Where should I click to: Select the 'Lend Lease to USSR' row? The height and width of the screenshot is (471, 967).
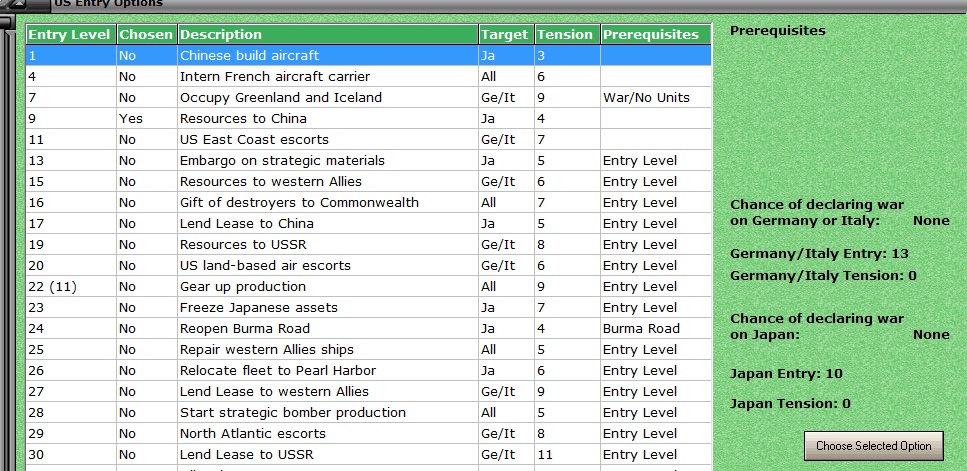coord(369,454)
